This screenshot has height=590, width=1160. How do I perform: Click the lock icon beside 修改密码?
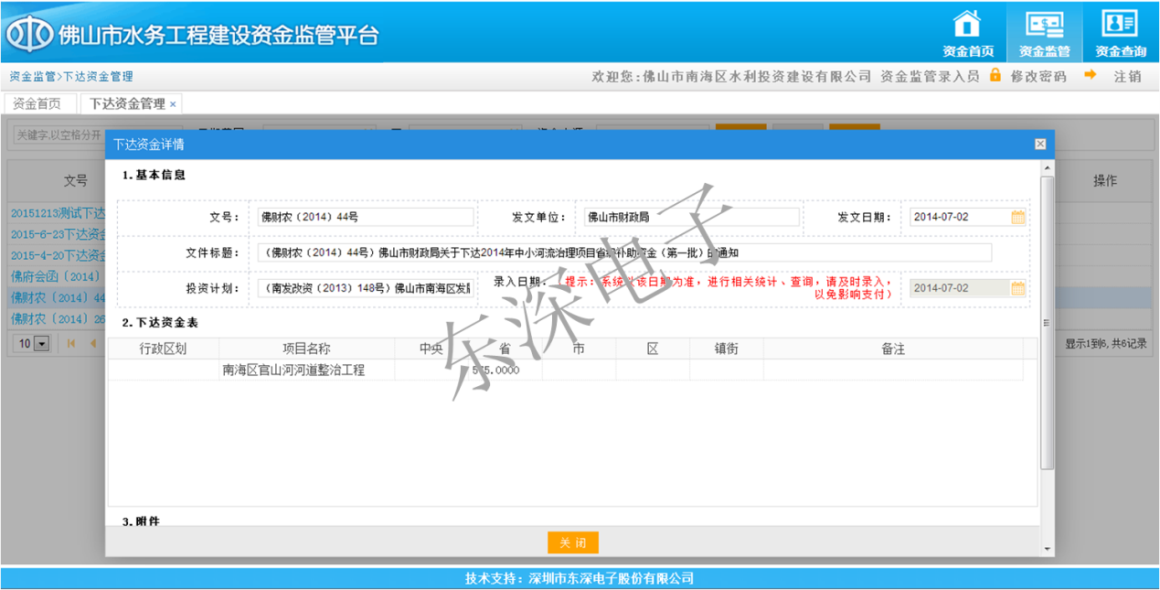click(995, 75)
